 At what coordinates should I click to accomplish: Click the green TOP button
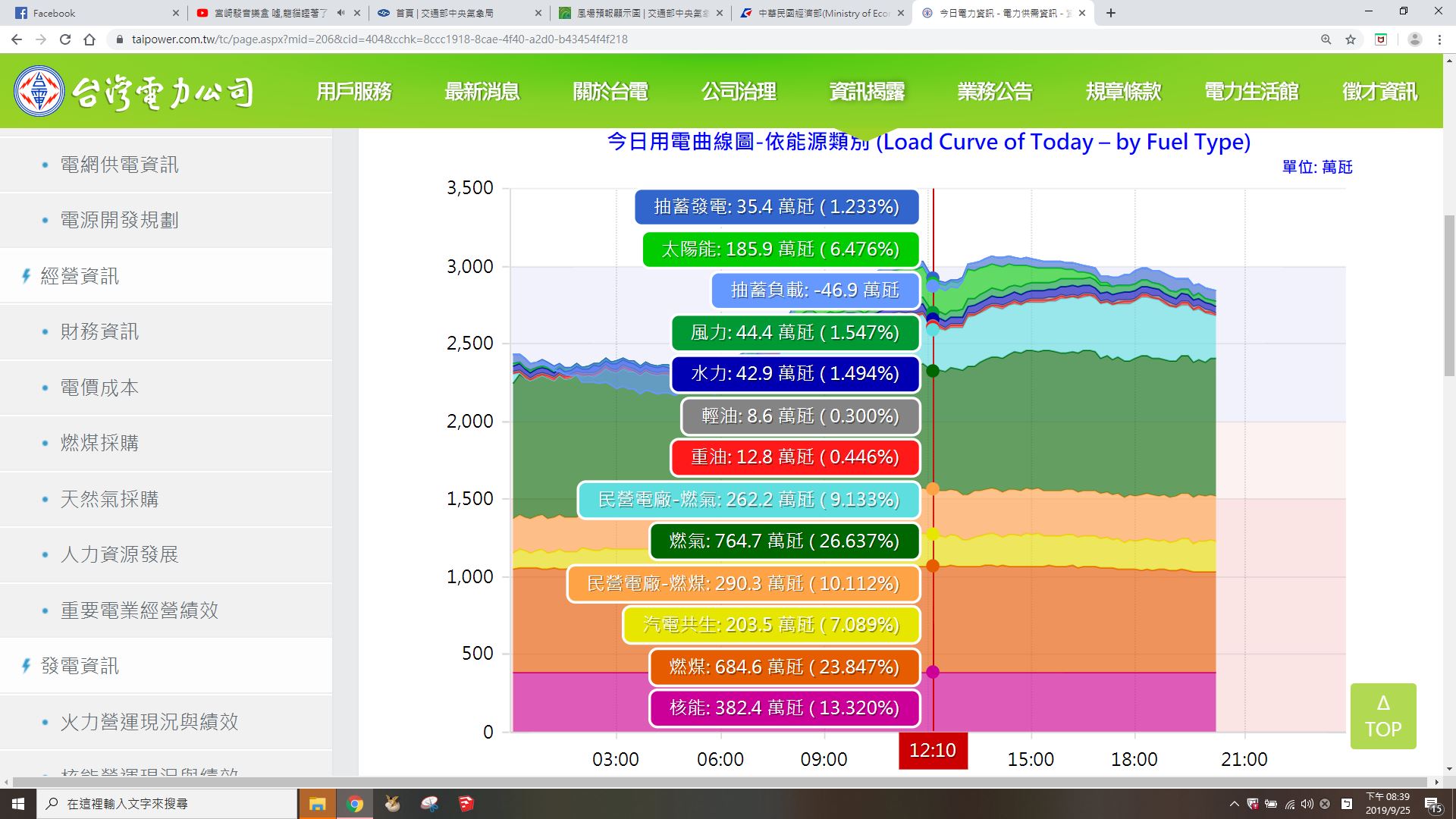(1383, 716)
